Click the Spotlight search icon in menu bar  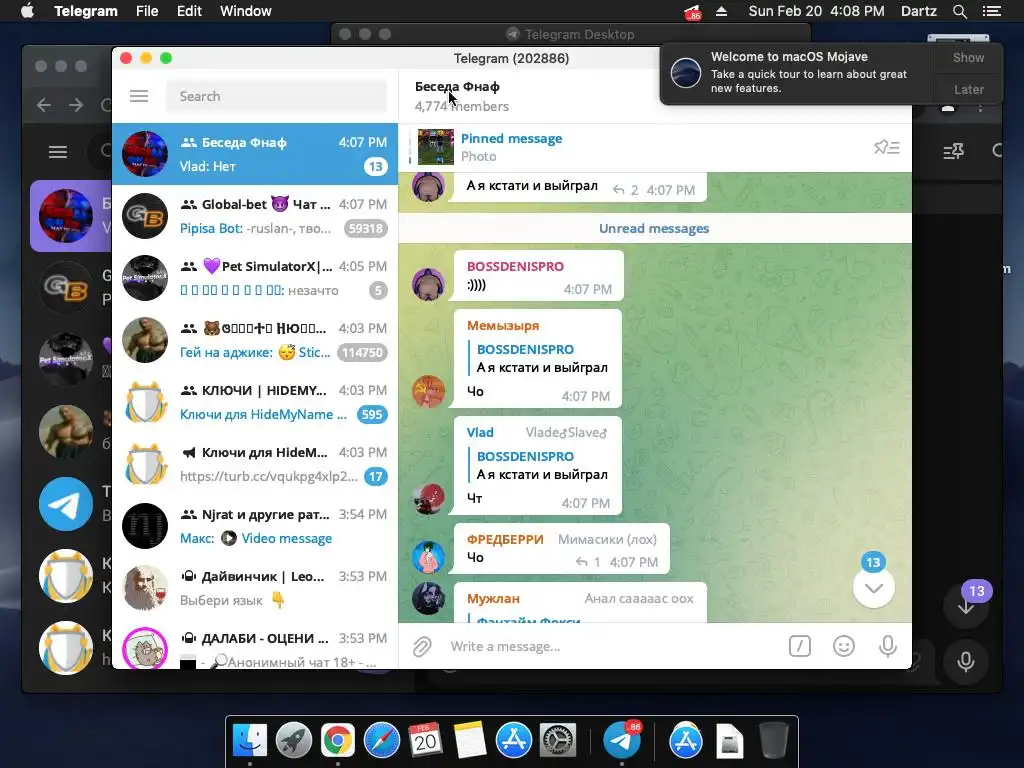(x=959, y=11)
